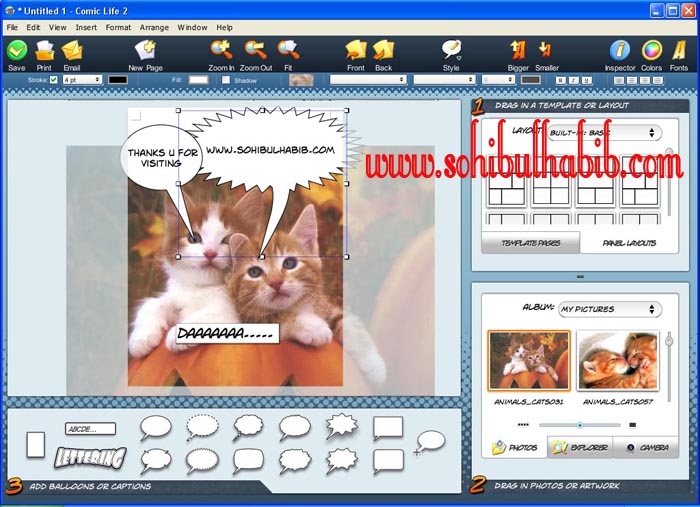700x507 pixels.
Task: Adjust the thumbnail size slider
Action: [x=579, y=425]
